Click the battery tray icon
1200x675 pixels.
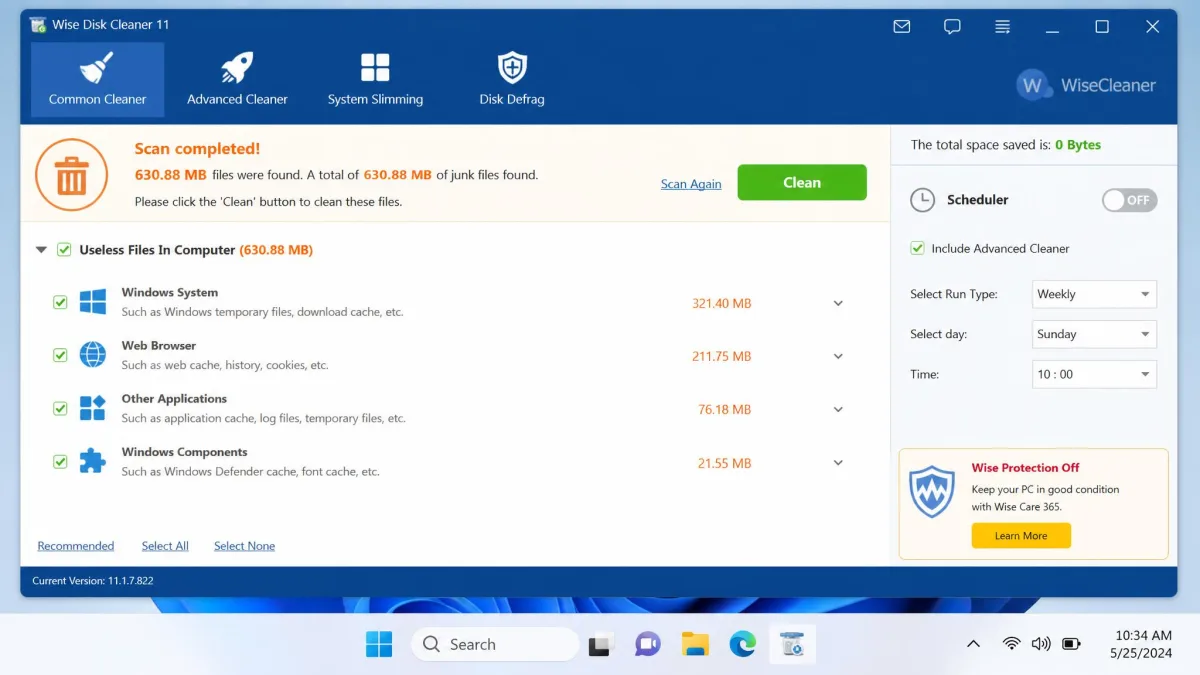pyautogui.click(x=1071, y=644)
